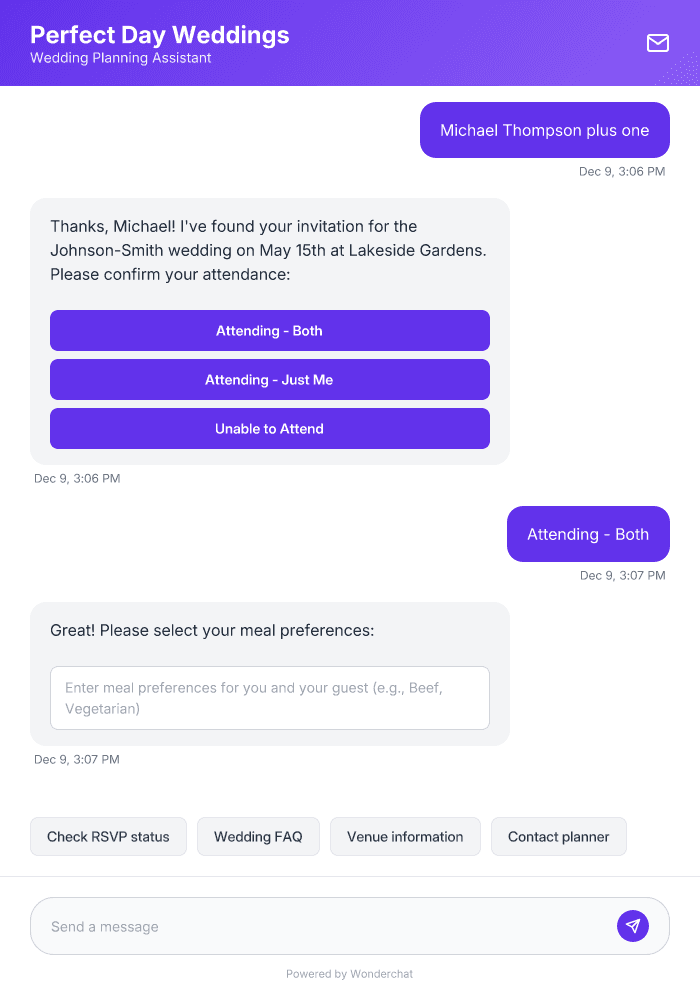700x1000 pixels.
Task: Open the 'Powered by Wonderchat' link
Action: pos(349,973)
